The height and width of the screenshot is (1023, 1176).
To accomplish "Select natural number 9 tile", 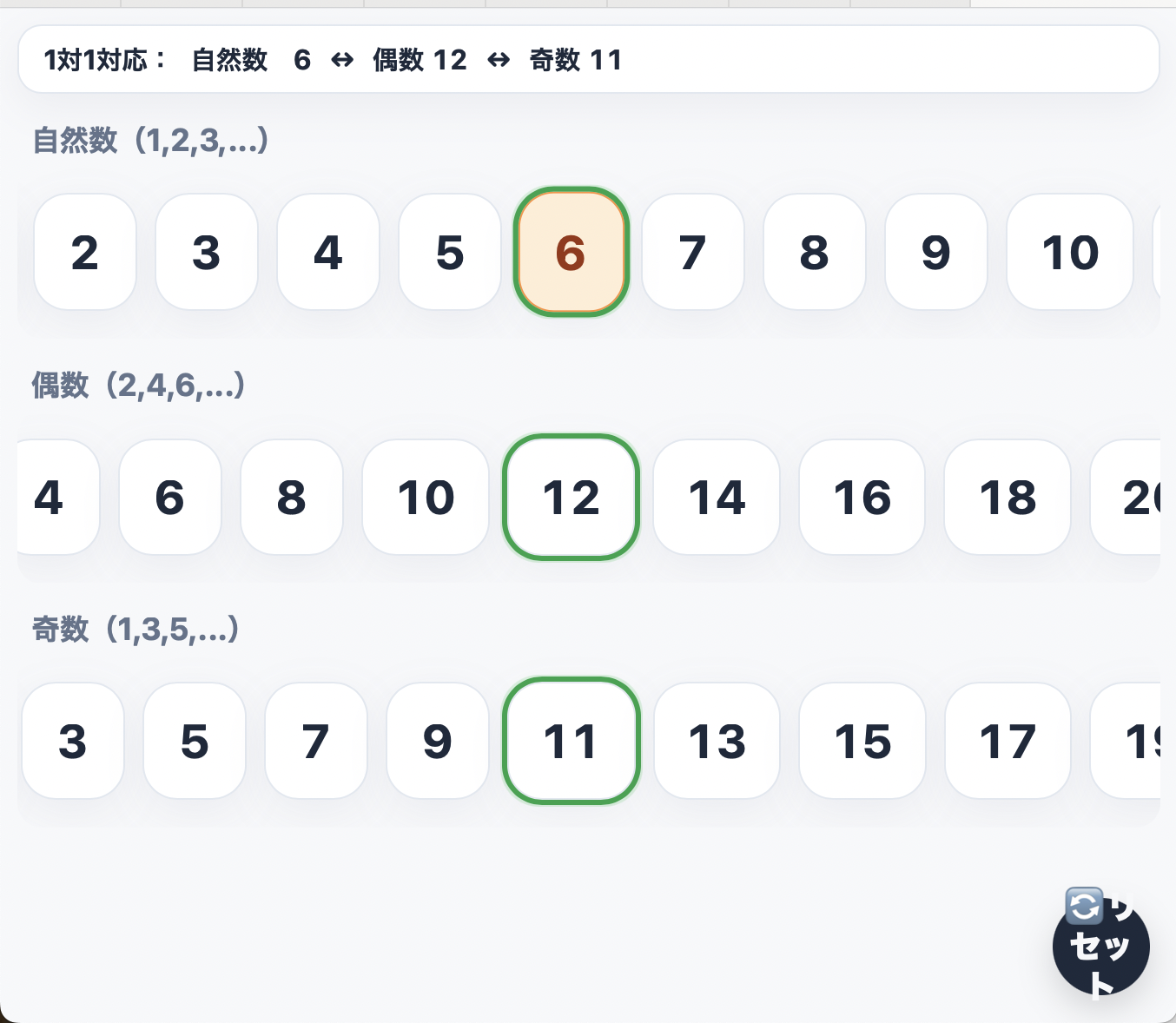I will (936, 253).
